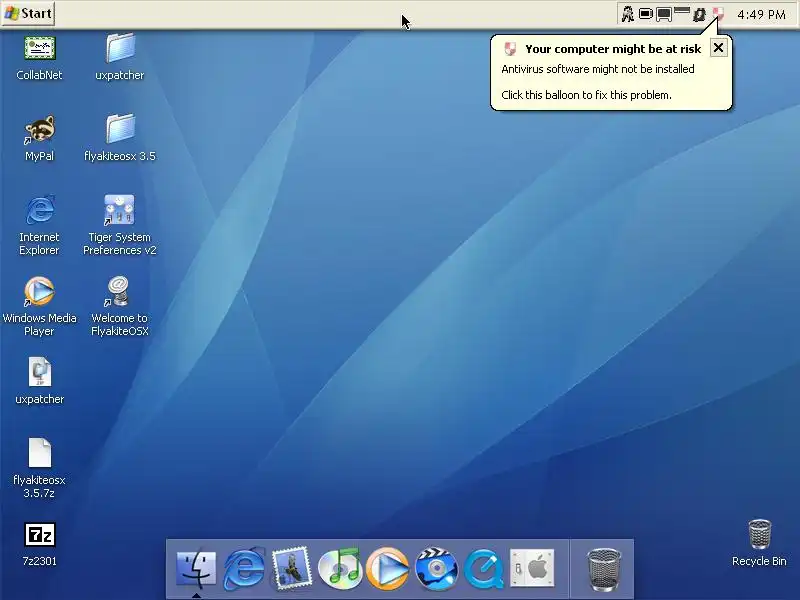800x600 pixels.
Task: Select the flyakiteosx 3.5 folder
Action: [120, 138]
